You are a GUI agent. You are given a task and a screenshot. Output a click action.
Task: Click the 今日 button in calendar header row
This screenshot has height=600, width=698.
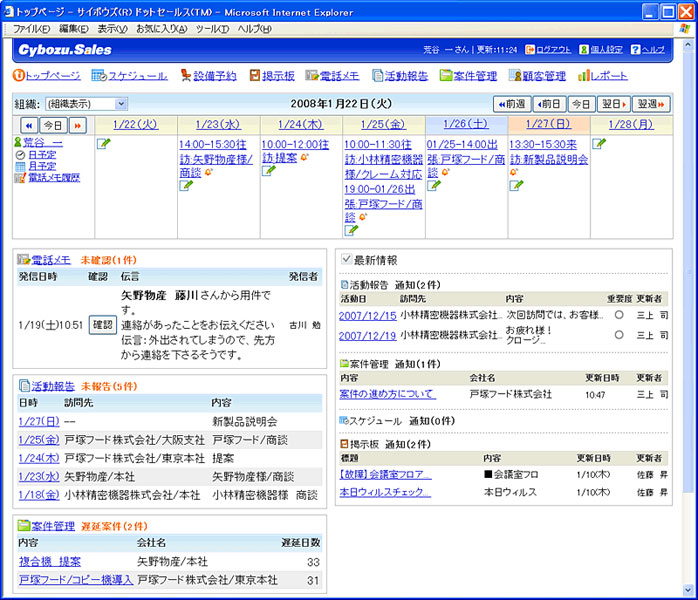53,126
